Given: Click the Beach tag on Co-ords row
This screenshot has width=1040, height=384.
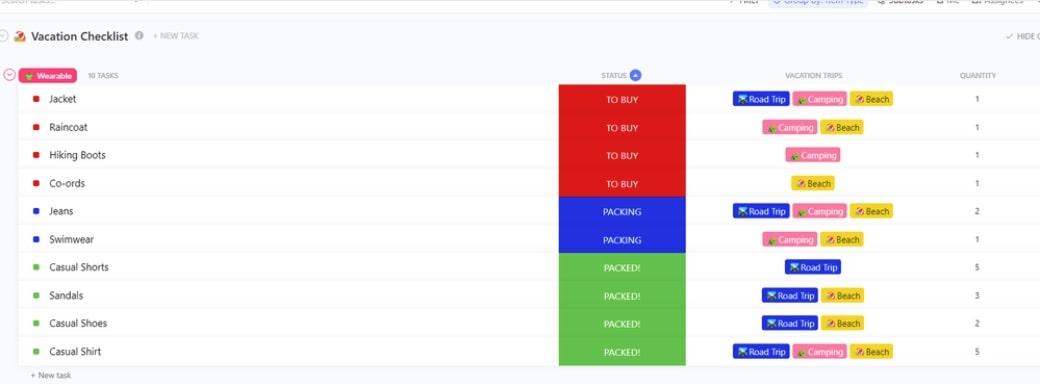Looking at the screenshot, I should 812,183.
